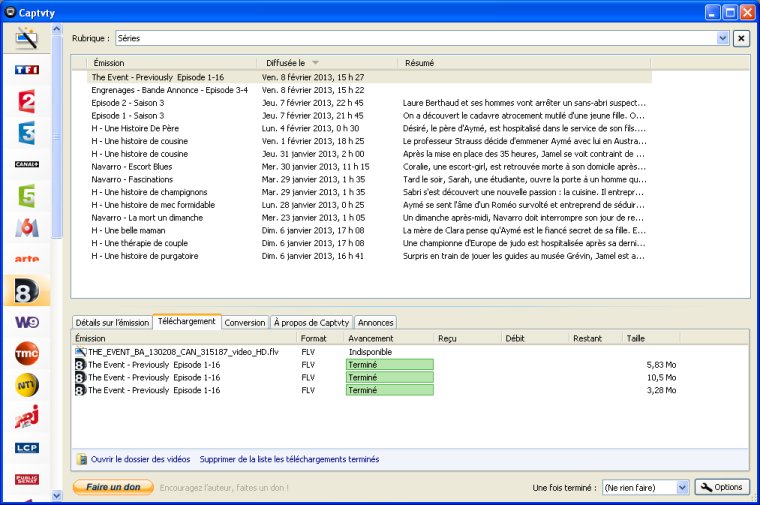Viewport: 760px width, 505px height.
Task: Click the Options button
Action: coord(721,487)
